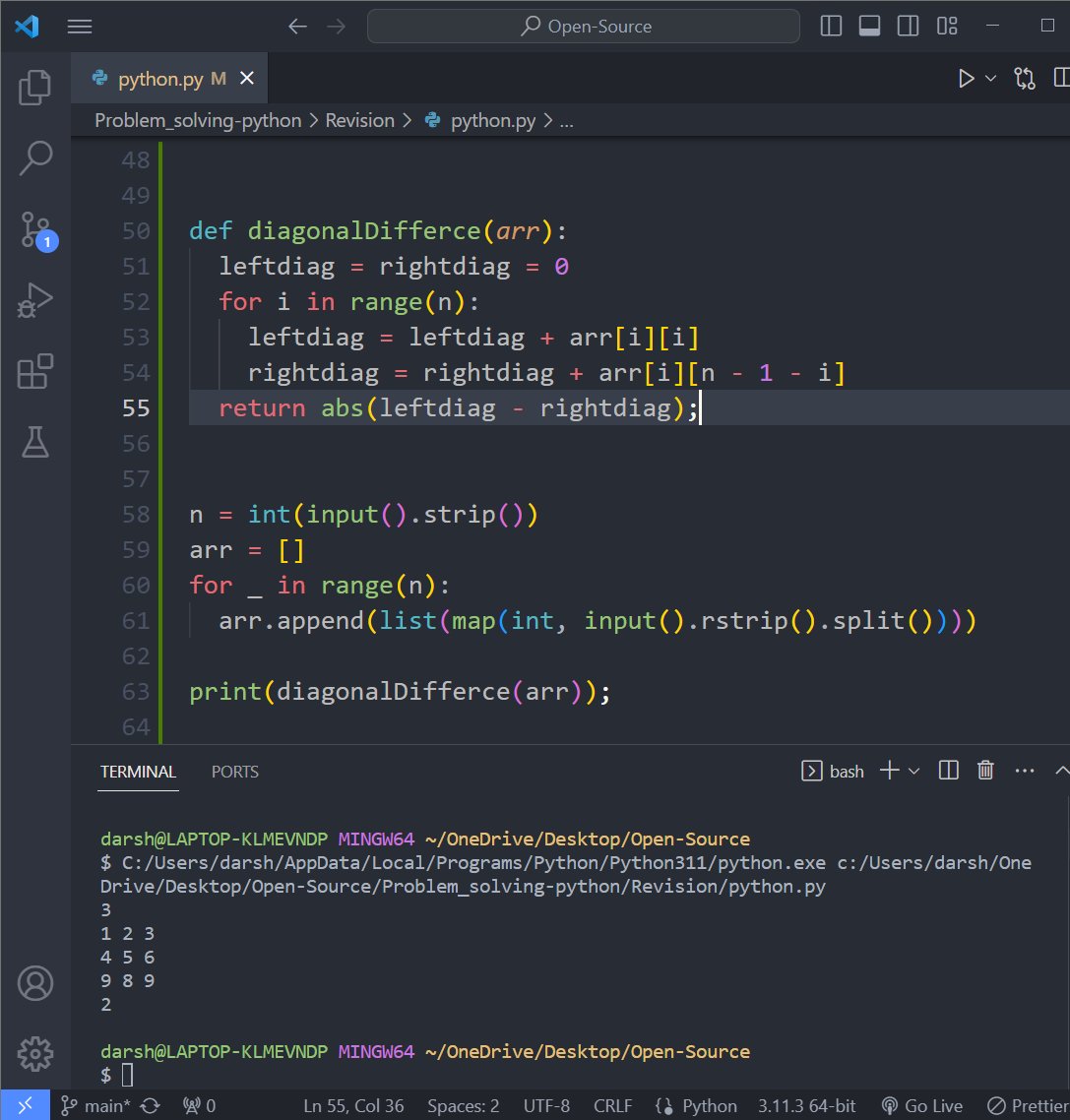The image size is (1070, 1120).
Task: Run the Python file with play button
Action: coord(966,78)
